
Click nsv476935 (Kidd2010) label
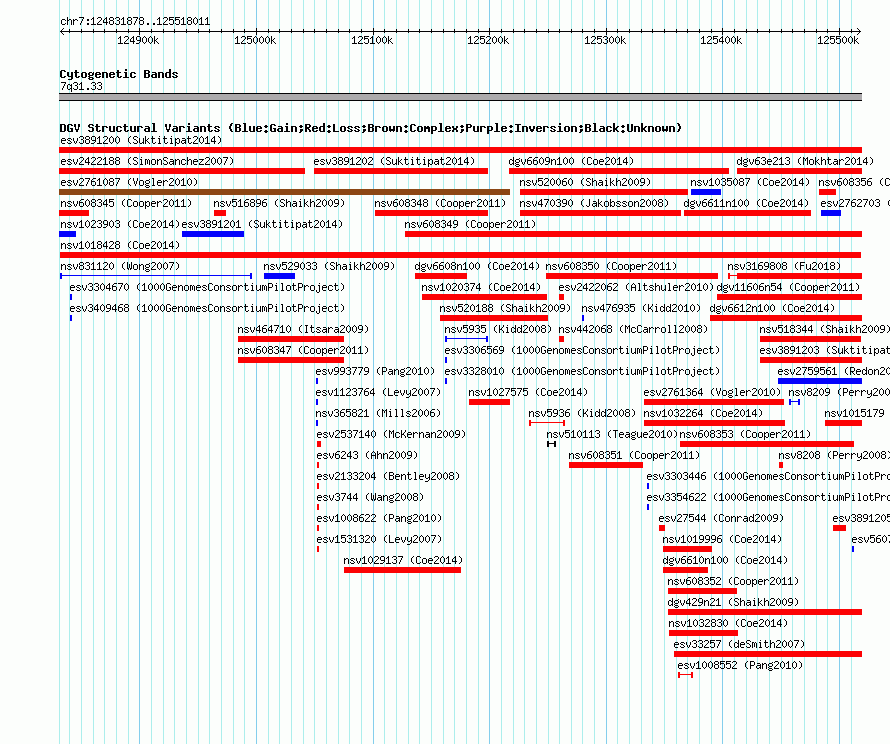pyautogui.click(x=641, y=308)
